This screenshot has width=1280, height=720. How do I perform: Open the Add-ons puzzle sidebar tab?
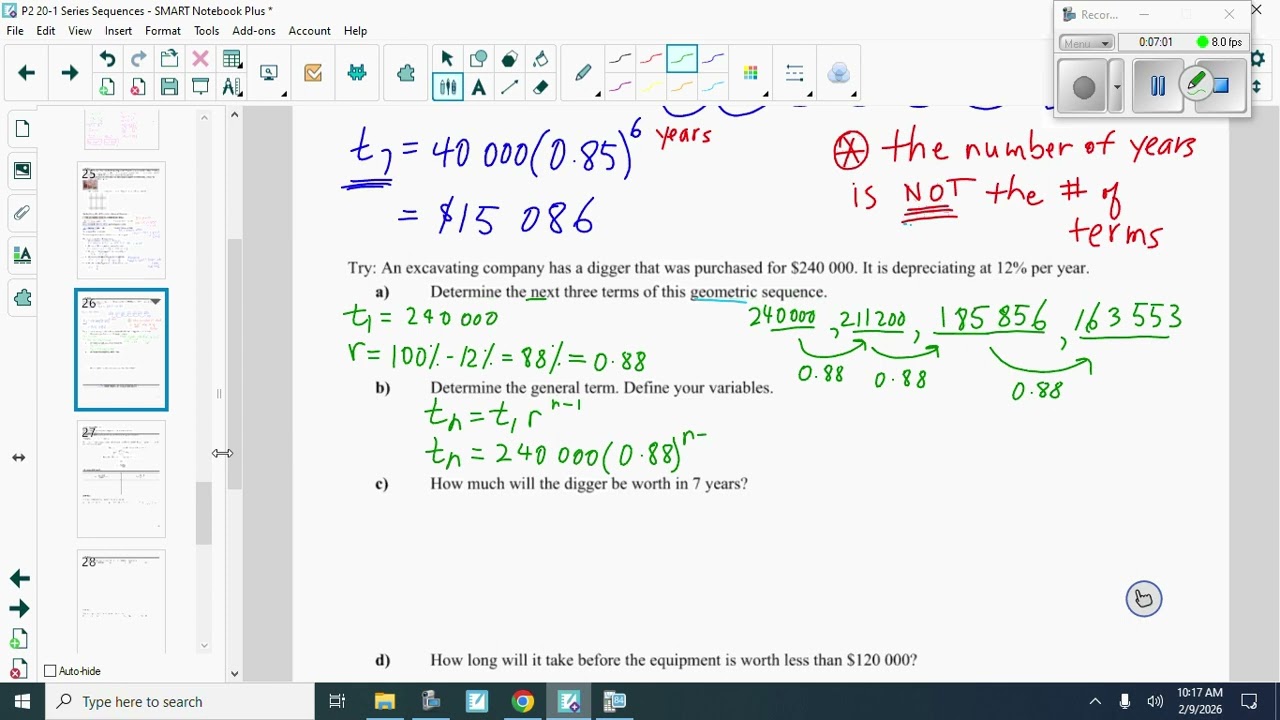(x=22, y=297)
